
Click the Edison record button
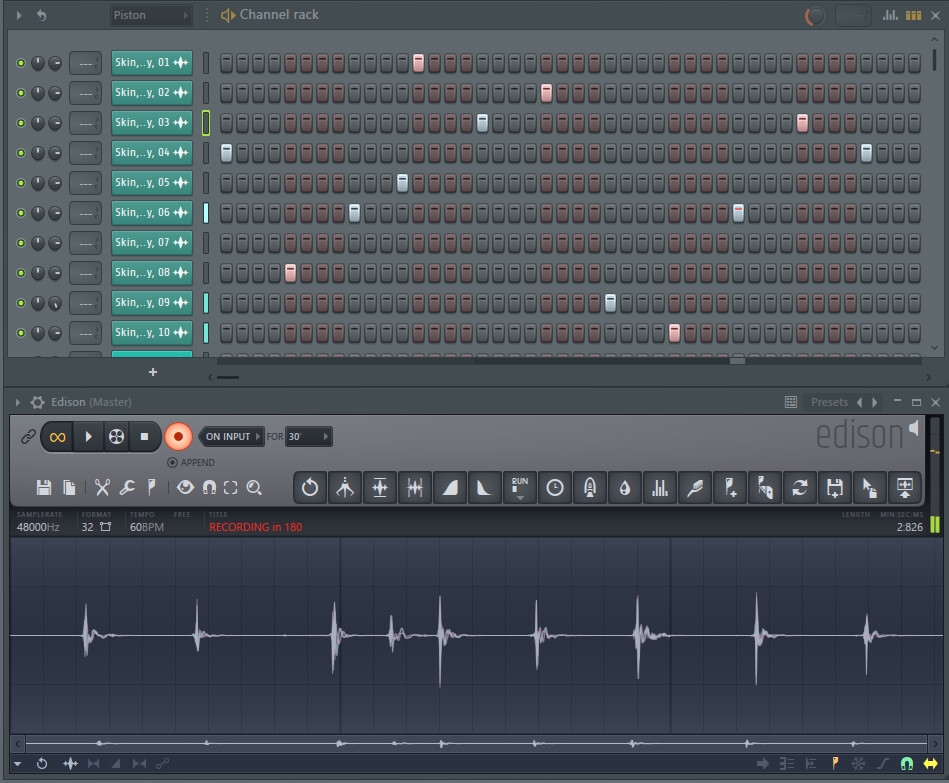178,437
